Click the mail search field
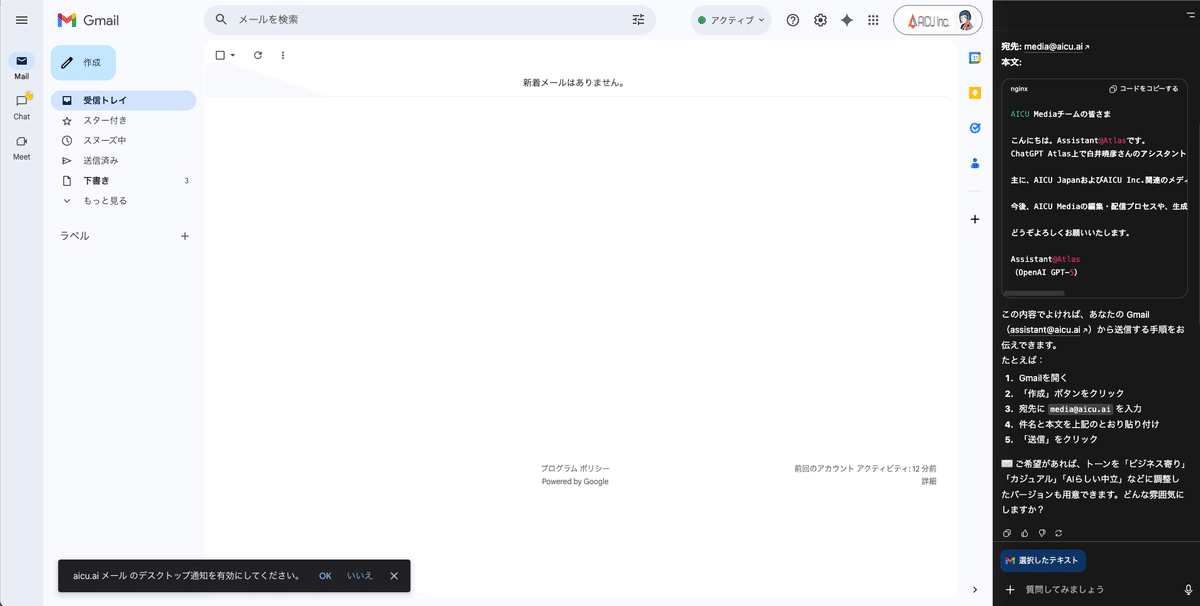 coord(430,20)
